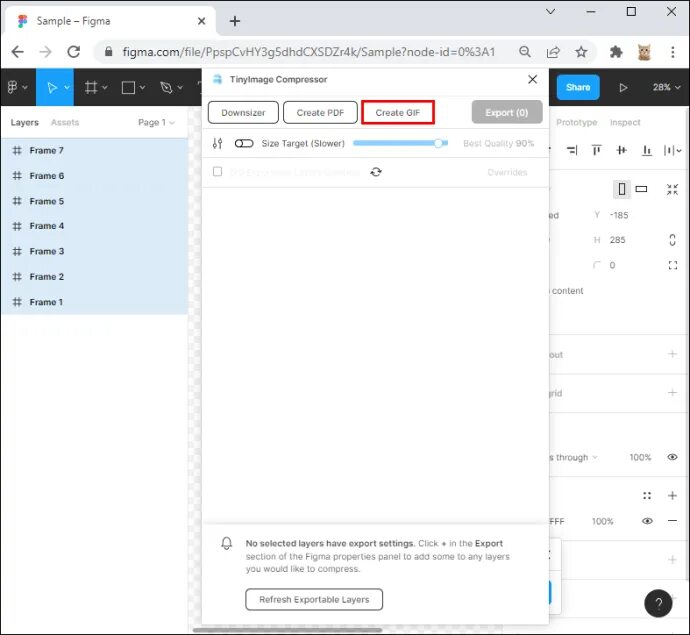This screenshot has width=690, height=635.
Task: Click the Overrides label
Action: click(x=507, y=173)
